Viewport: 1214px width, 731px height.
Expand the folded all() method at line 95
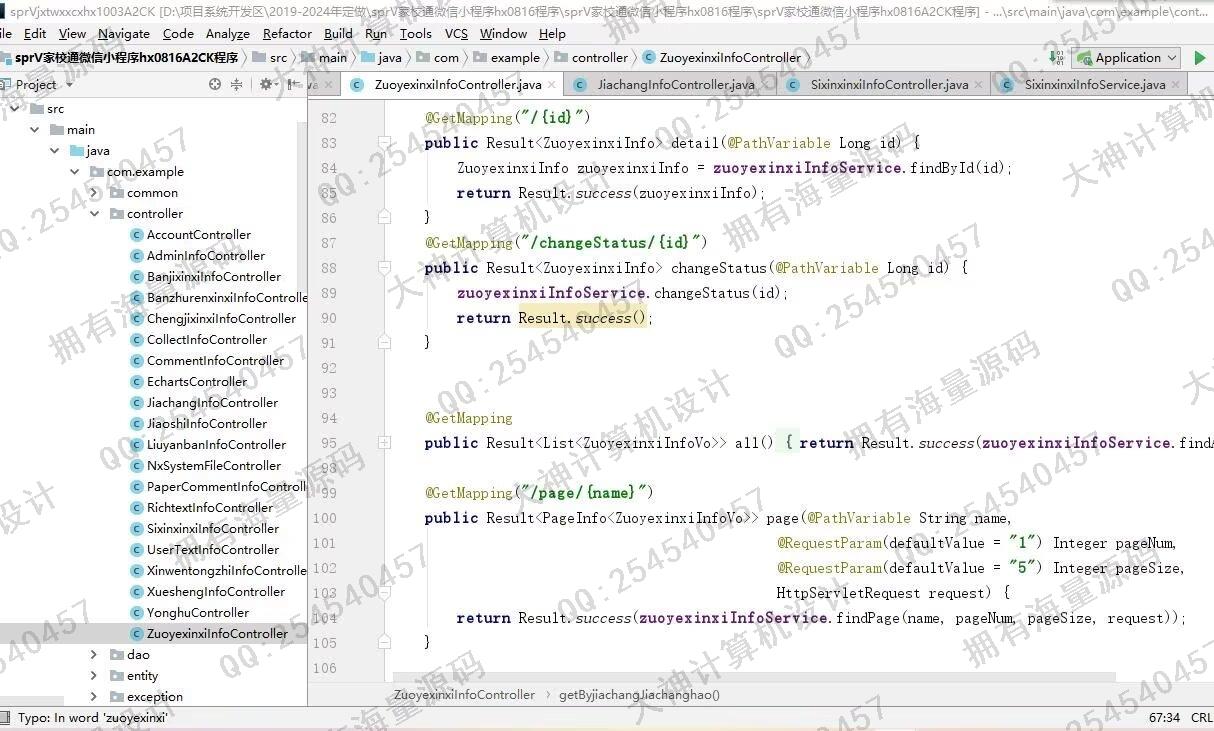pyautogui.click(x=384, y=443)
